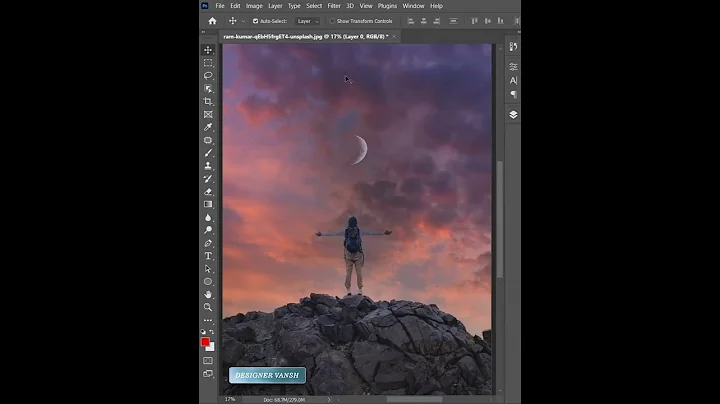This screenshot has height=404, width=720.
Task: Open the Window menu
Action: 413,6
